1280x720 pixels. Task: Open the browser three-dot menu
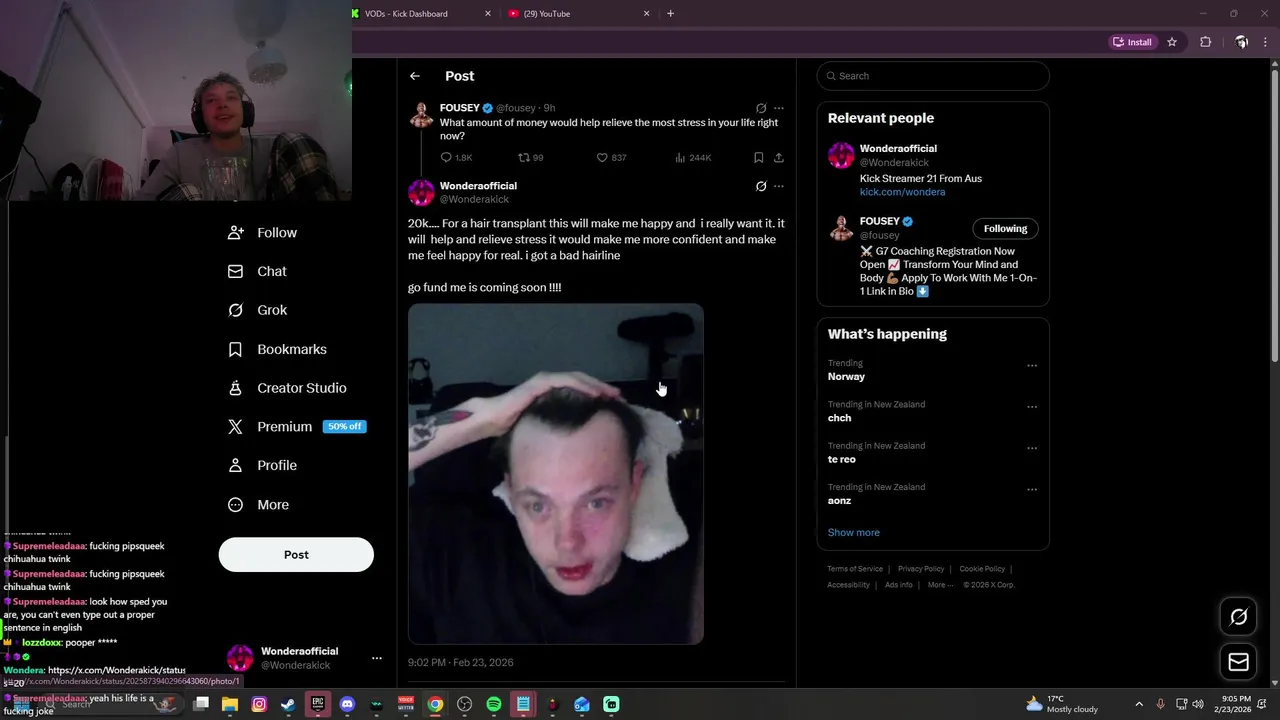tap(1266, 42)
